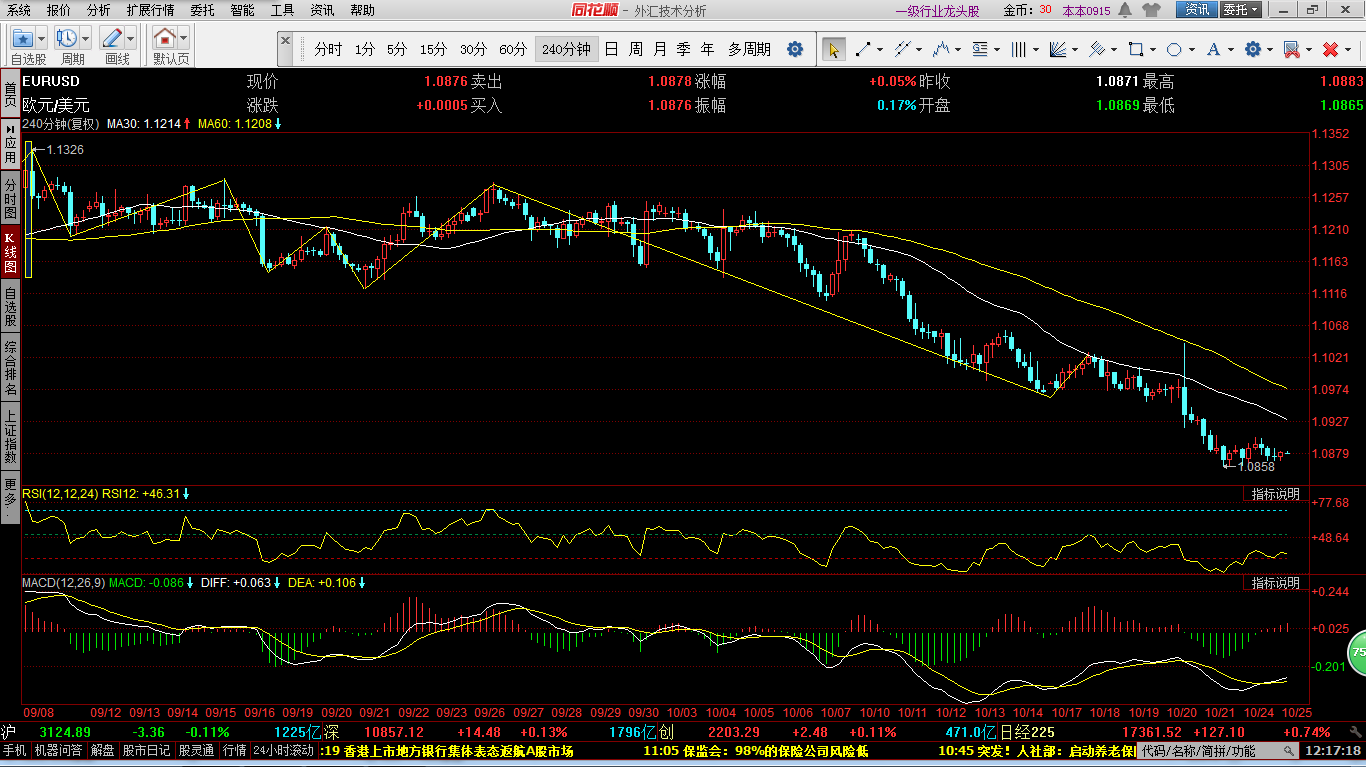Click the 自选股 star folder icon

tap(23, 38)
